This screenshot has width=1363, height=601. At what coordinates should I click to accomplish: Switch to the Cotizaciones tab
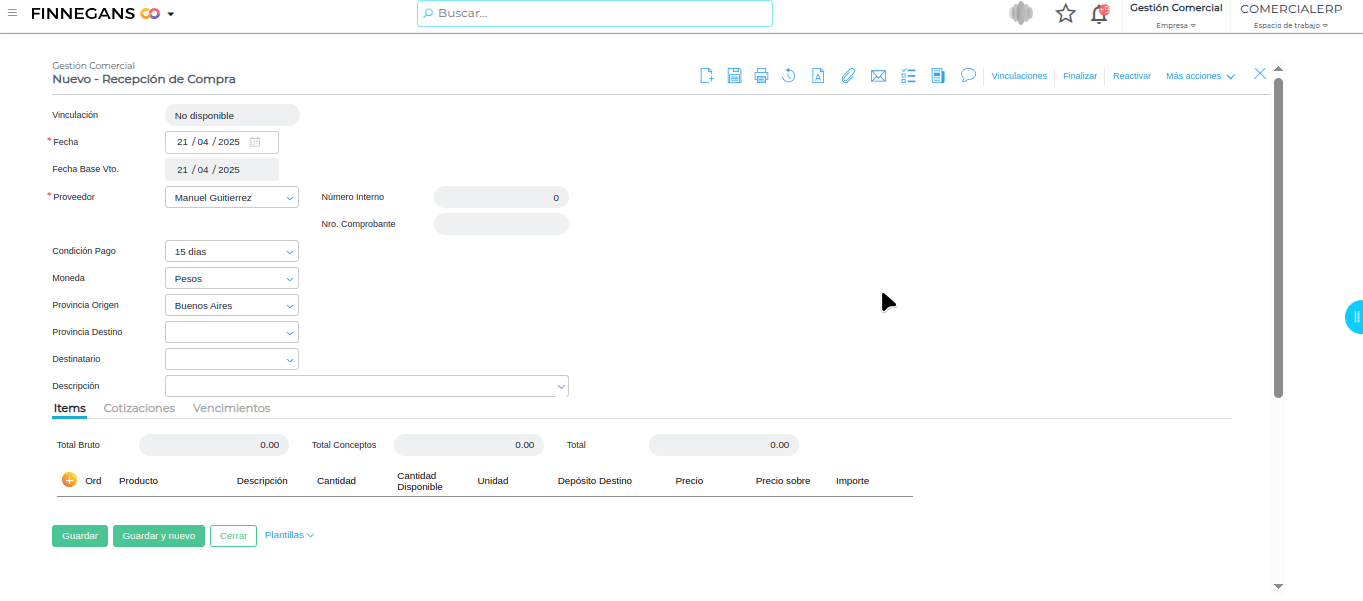pos(139,408)
